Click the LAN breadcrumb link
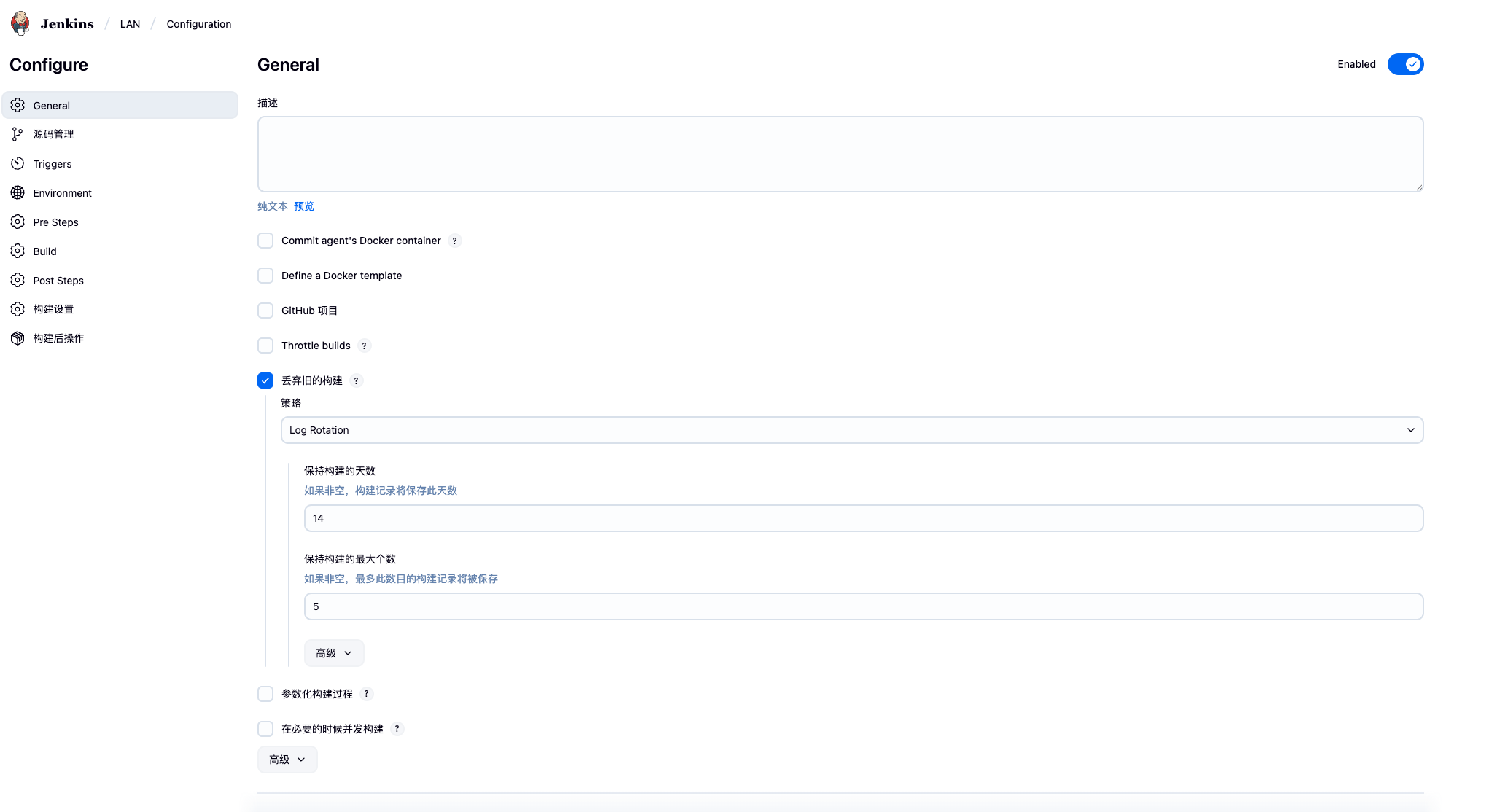The image size is (1497, 812). point(130,24)
